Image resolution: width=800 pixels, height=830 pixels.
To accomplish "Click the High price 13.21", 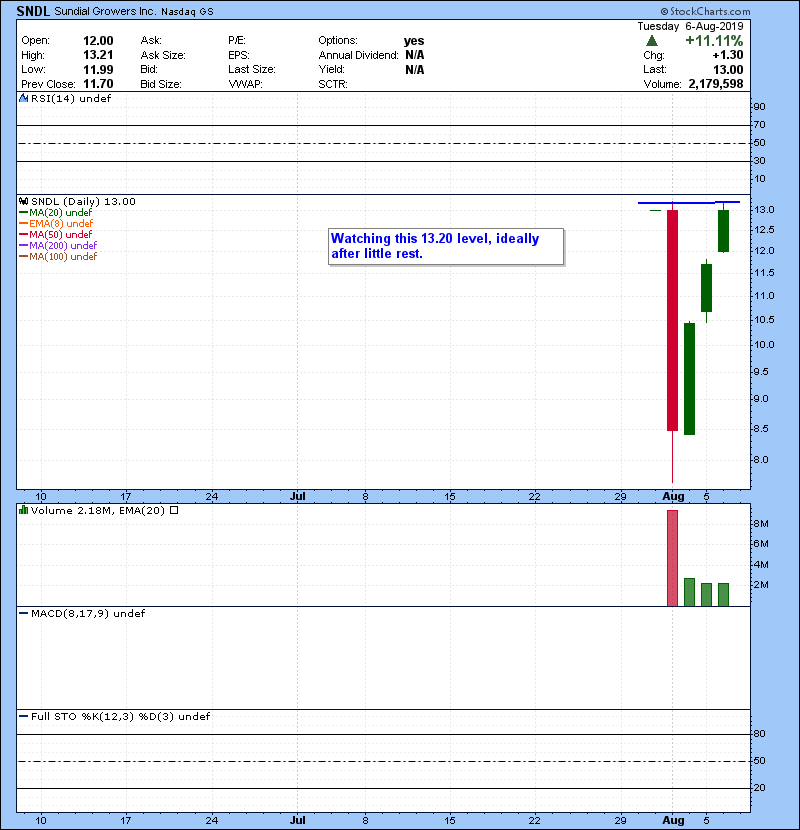I will click(98, 55).
